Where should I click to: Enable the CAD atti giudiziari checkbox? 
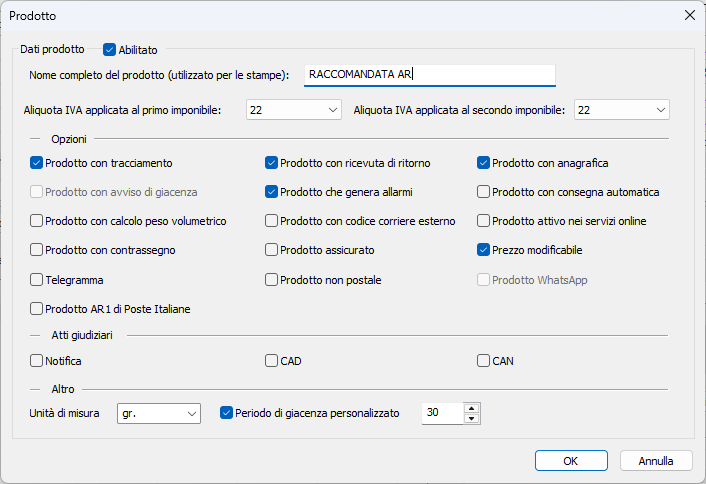(x=271, y=360)
